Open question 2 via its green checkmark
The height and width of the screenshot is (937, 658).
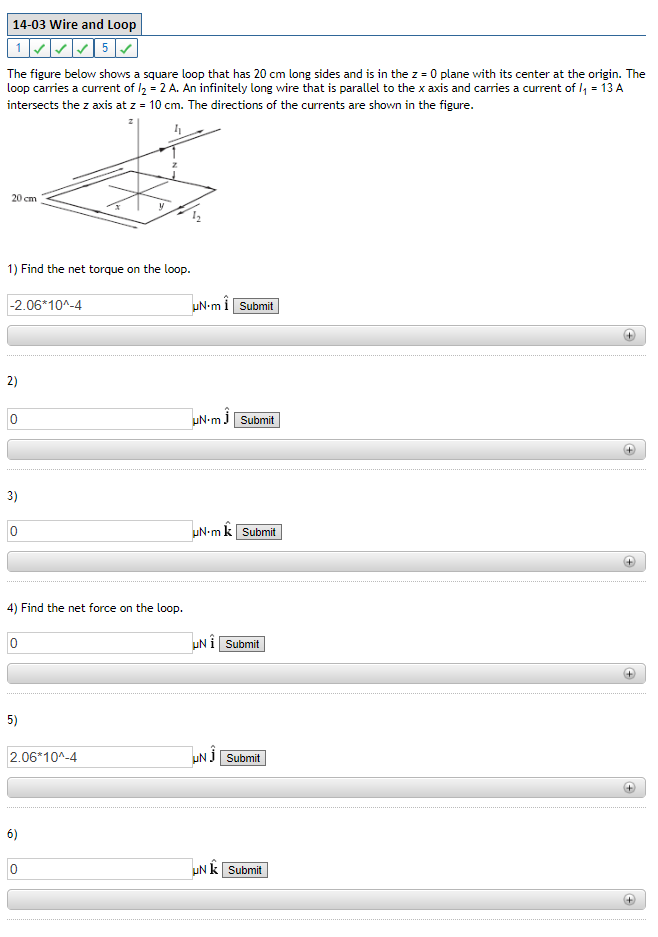tap(39, 47)
